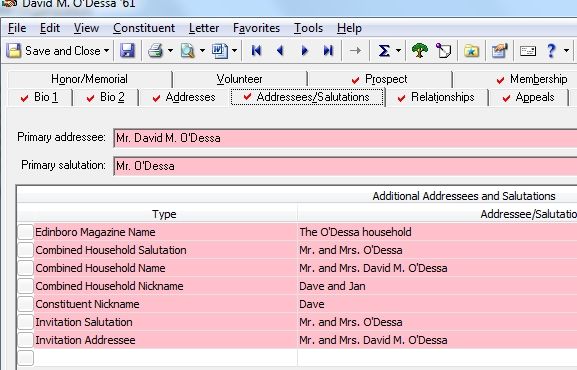Open the View menu
The height and width of the screenshot is (370, 577).
pyautogui.click(x=86, y=28)
